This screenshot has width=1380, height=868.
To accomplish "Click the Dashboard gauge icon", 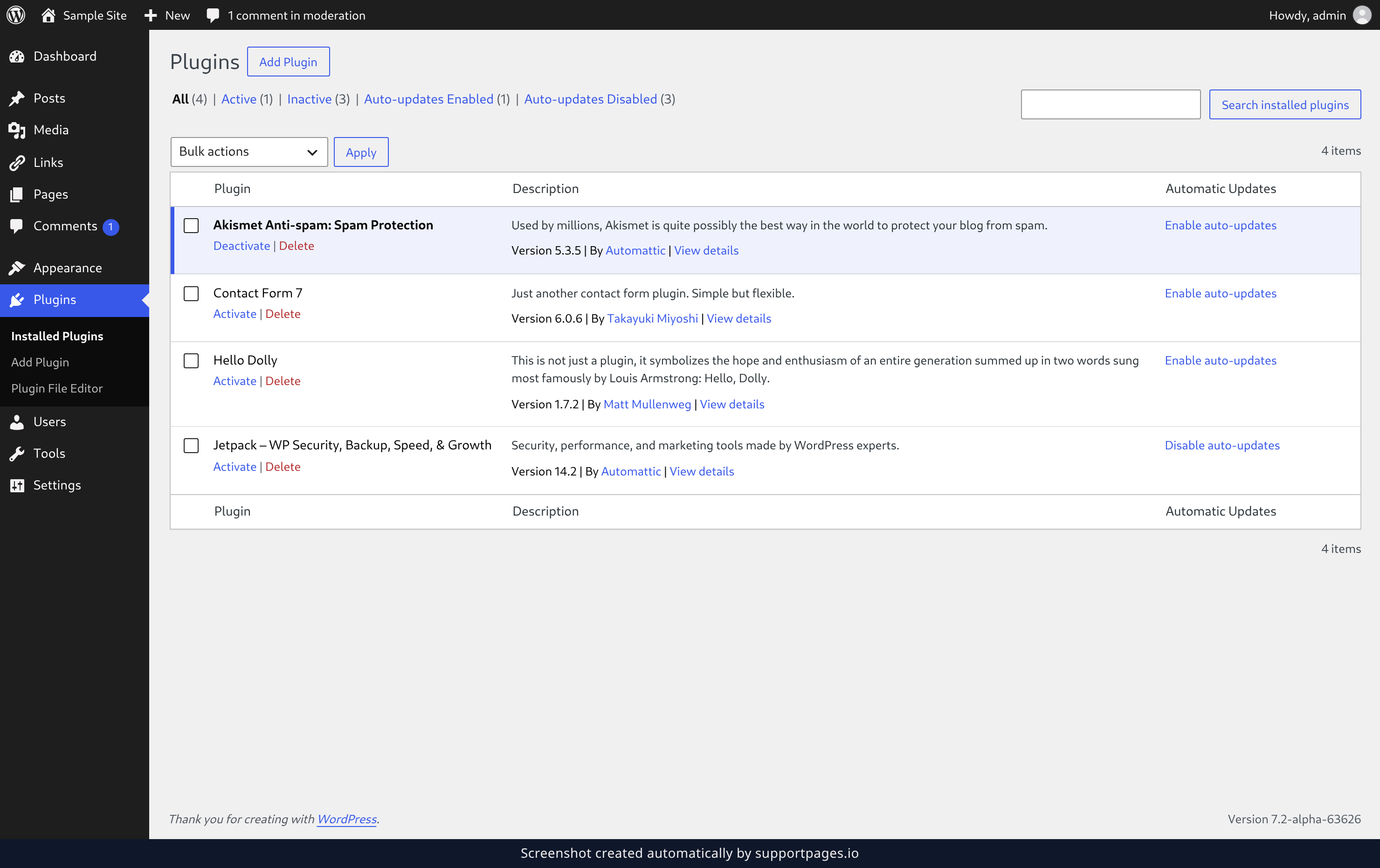I will pyautogui.click(x=17, y=56).
